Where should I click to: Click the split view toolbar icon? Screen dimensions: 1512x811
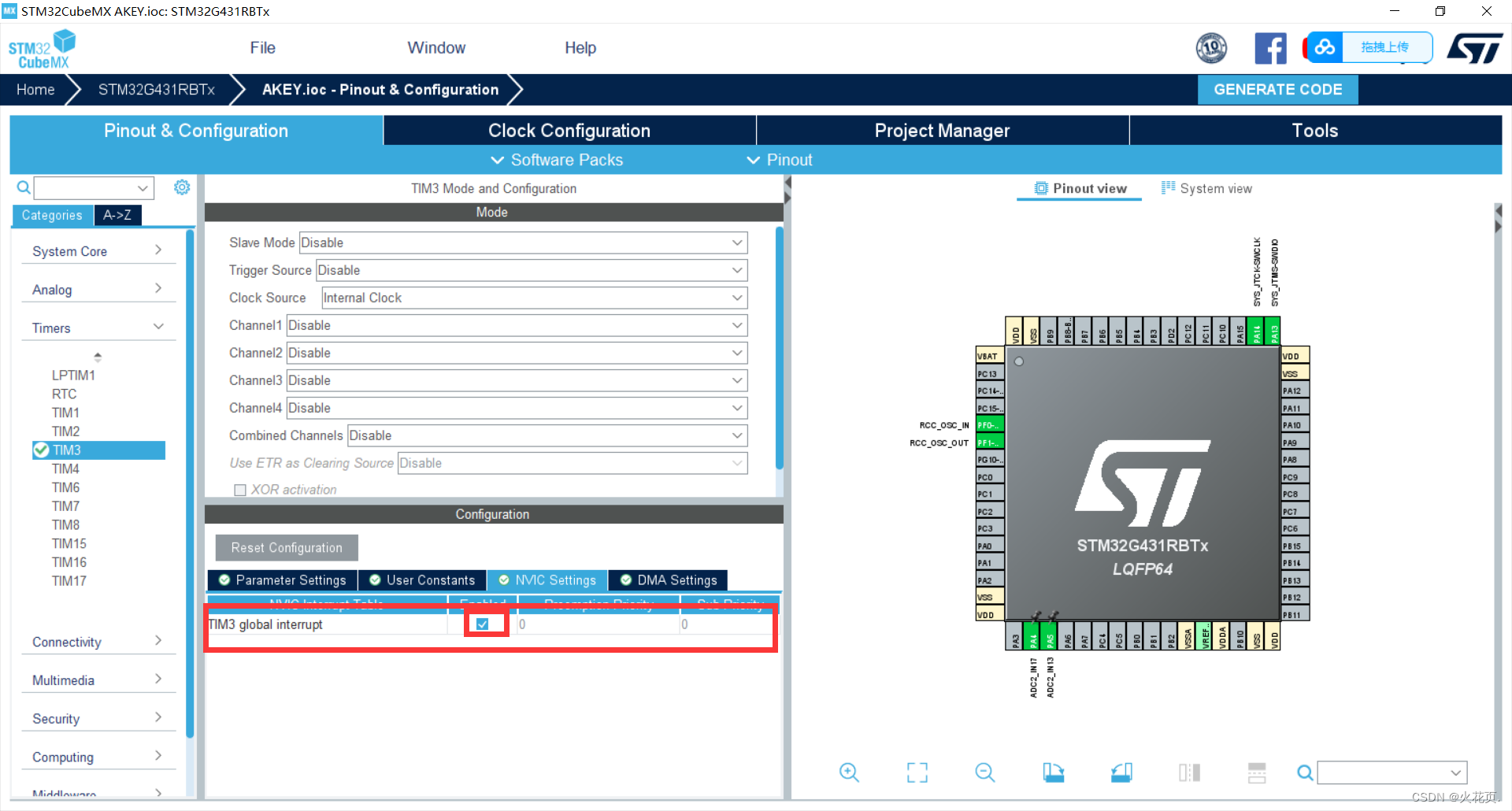coord(1189,772)
